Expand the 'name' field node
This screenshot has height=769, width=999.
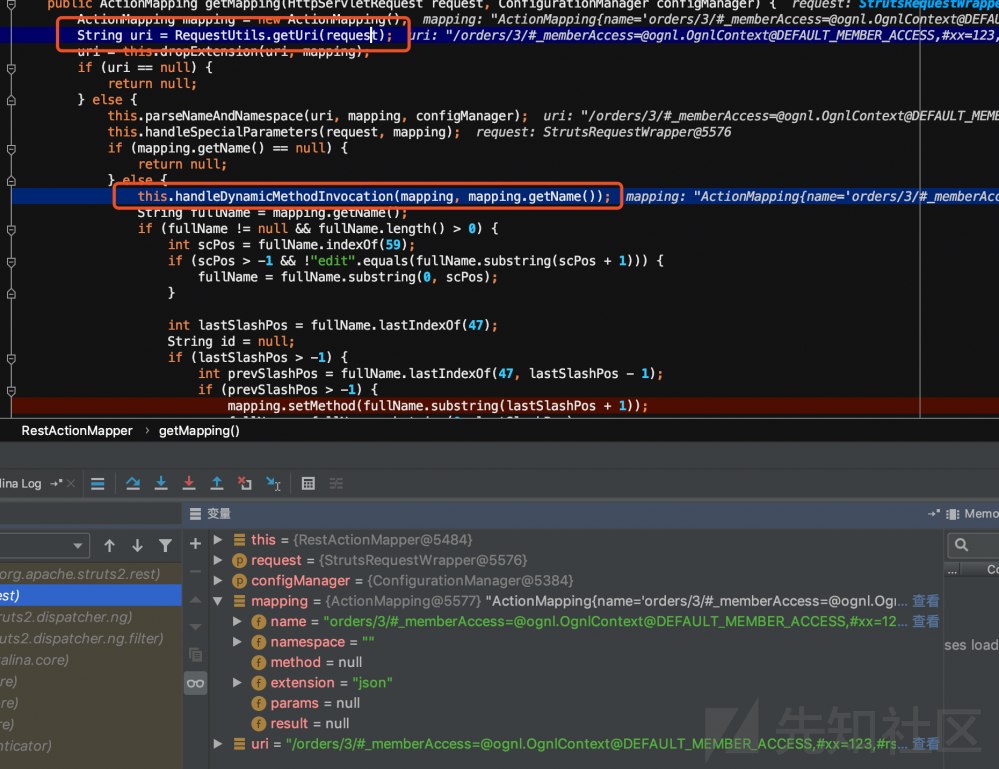237,621
